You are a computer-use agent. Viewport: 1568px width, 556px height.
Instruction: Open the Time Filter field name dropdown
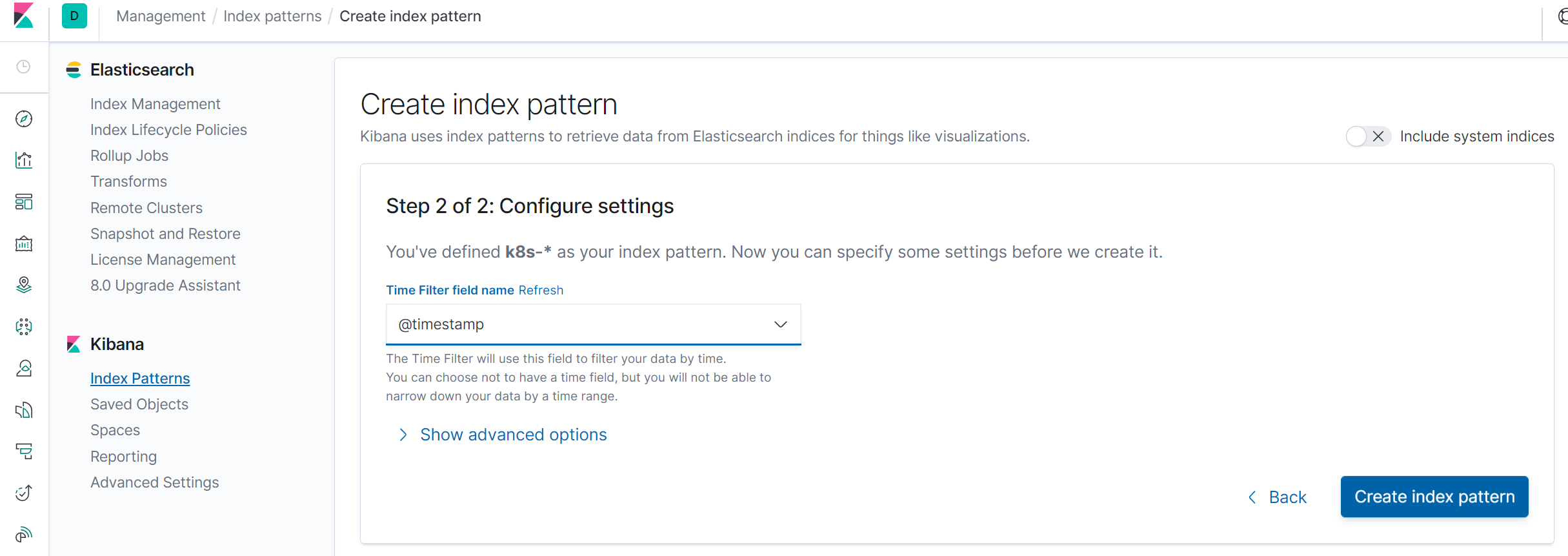coord(594,324)
